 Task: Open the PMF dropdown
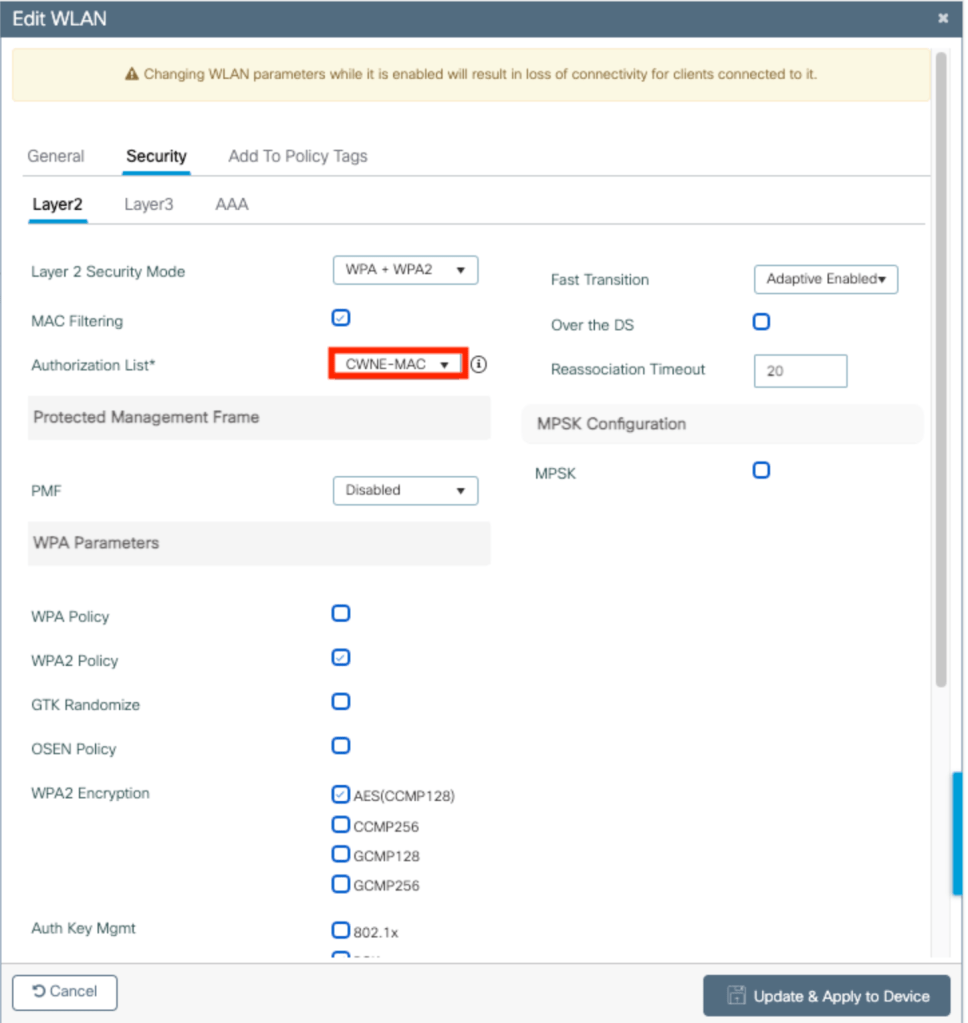pos(405,490)
